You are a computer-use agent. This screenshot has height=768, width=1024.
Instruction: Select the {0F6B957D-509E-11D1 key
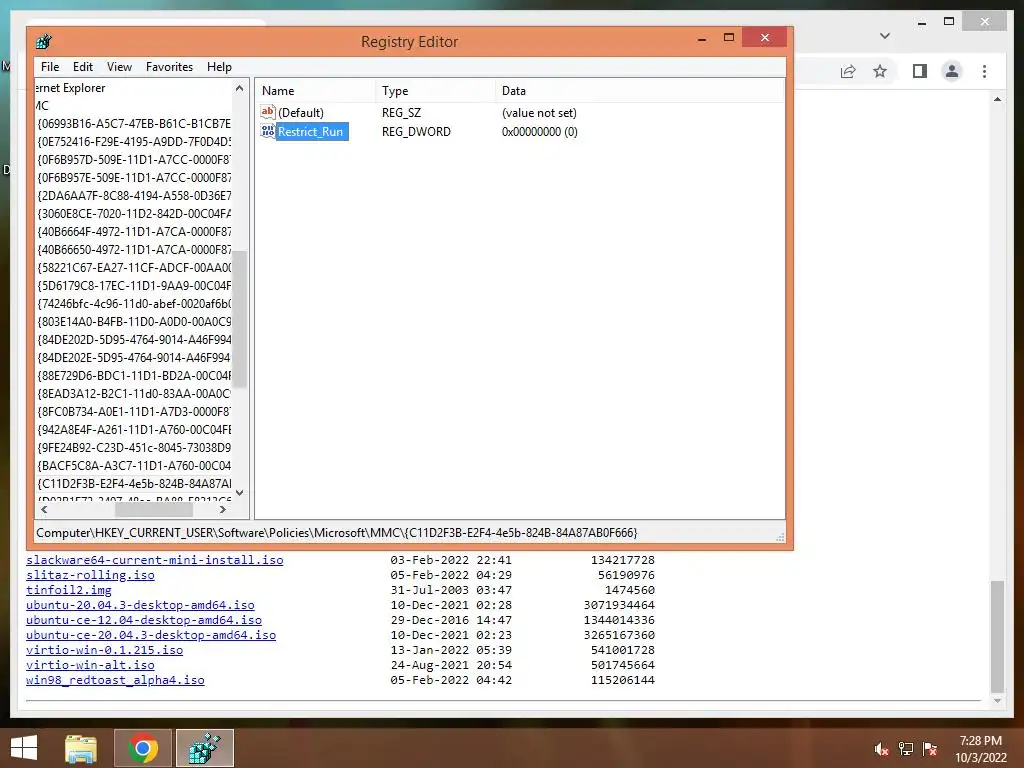click(x=134, y=159)
